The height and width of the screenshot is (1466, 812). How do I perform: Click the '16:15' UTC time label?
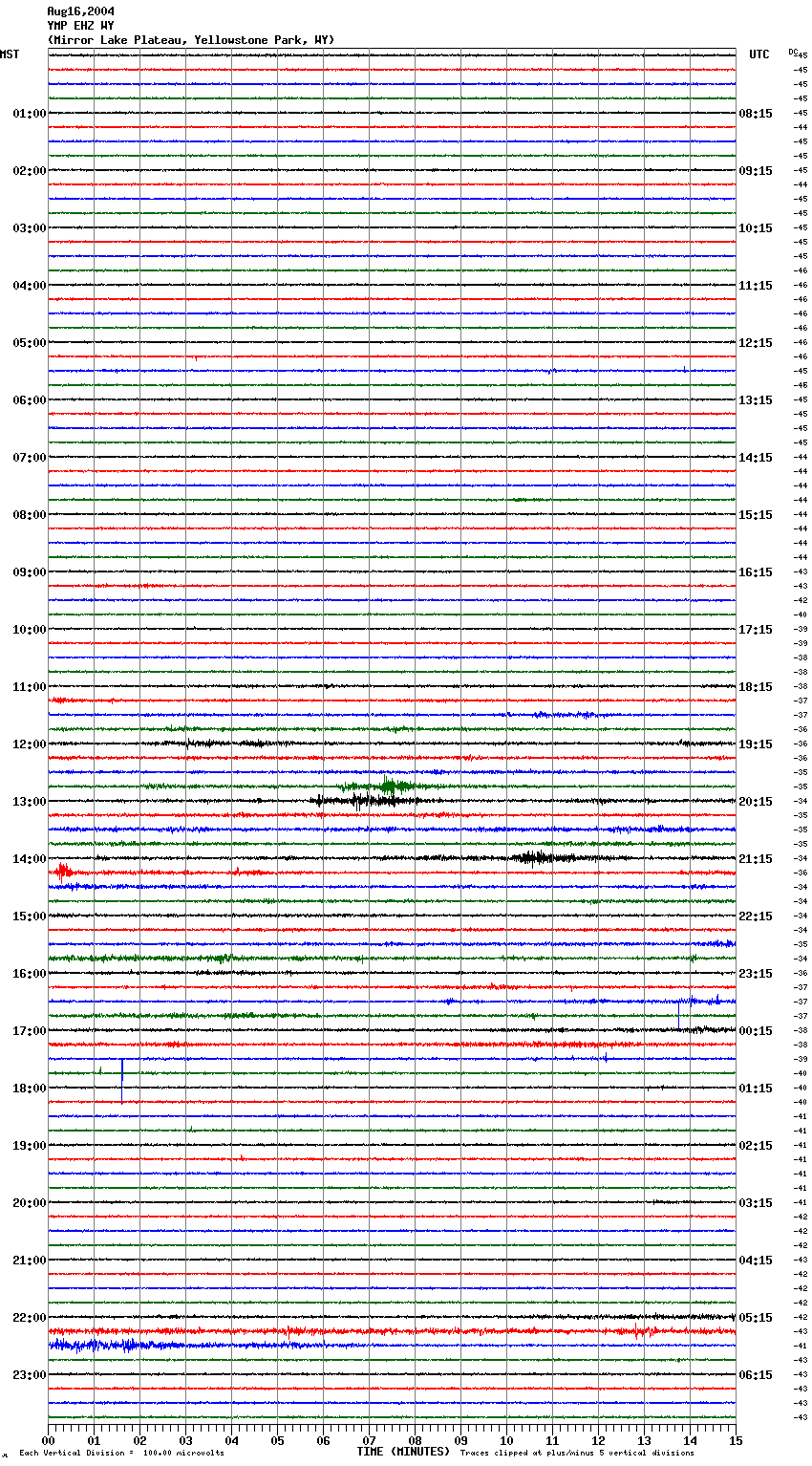pyautogui.click(x=756, y=572)
